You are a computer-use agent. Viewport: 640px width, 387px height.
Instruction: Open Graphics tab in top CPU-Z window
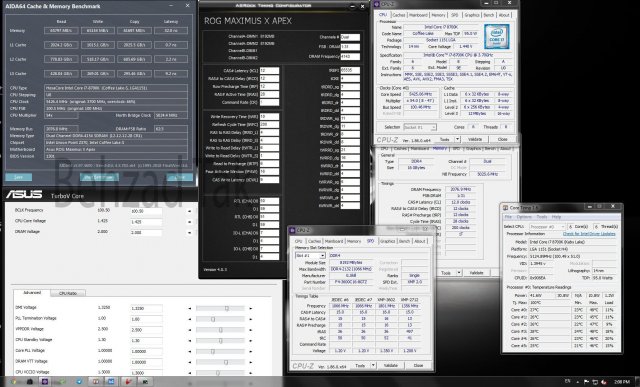tap(471, 15)
